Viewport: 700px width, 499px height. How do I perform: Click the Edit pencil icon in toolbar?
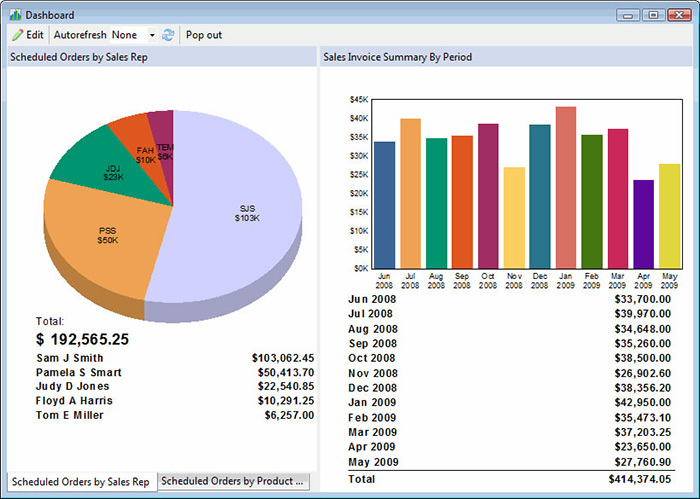click(17, 35)
